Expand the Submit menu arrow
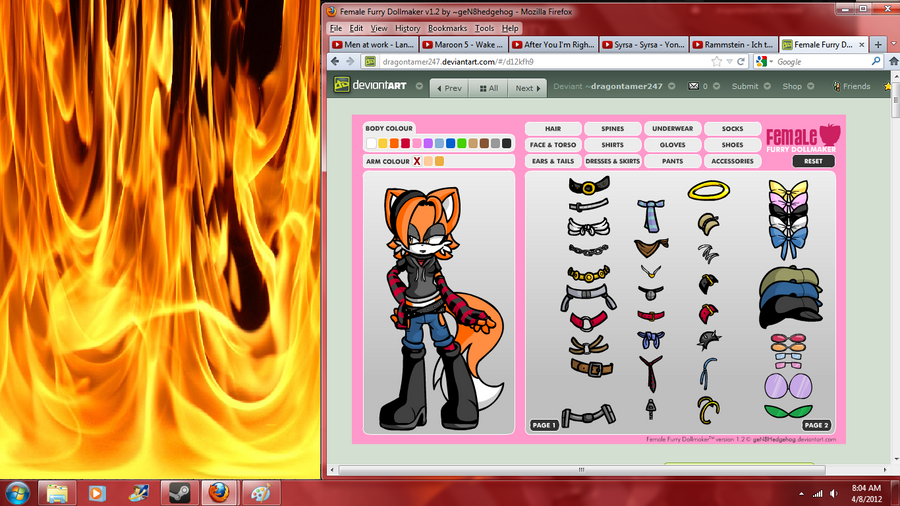 pyautogui.click(x=767, y=86)
